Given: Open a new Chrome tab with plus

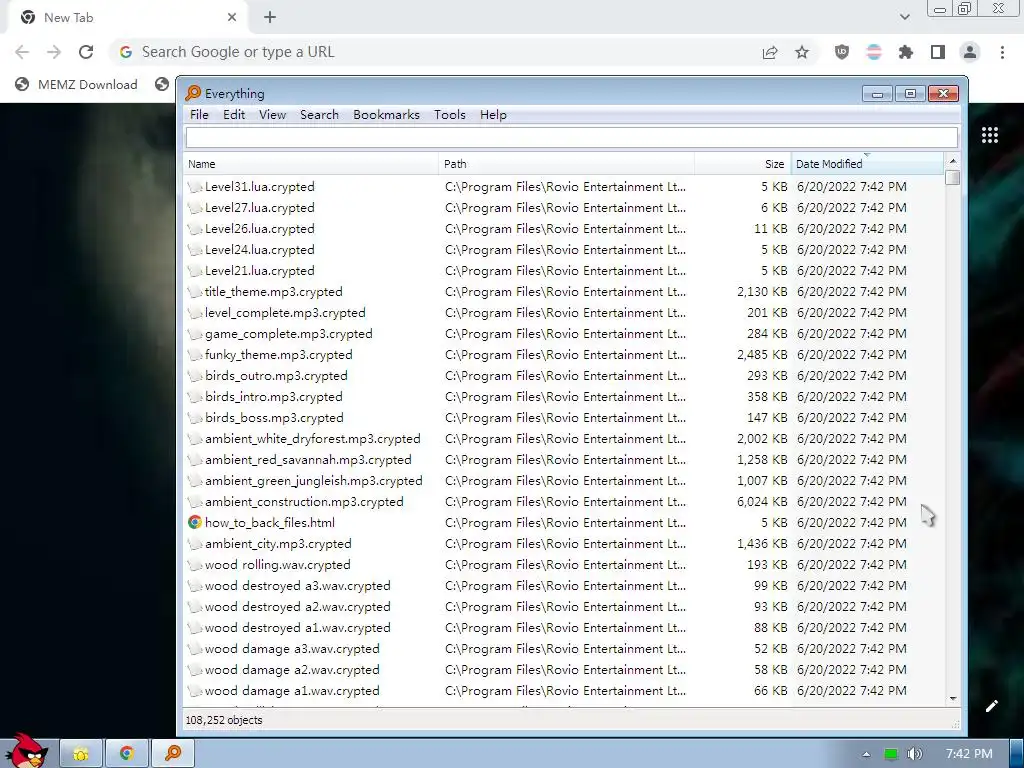Looking at the screenshot, I should point(270,18).
